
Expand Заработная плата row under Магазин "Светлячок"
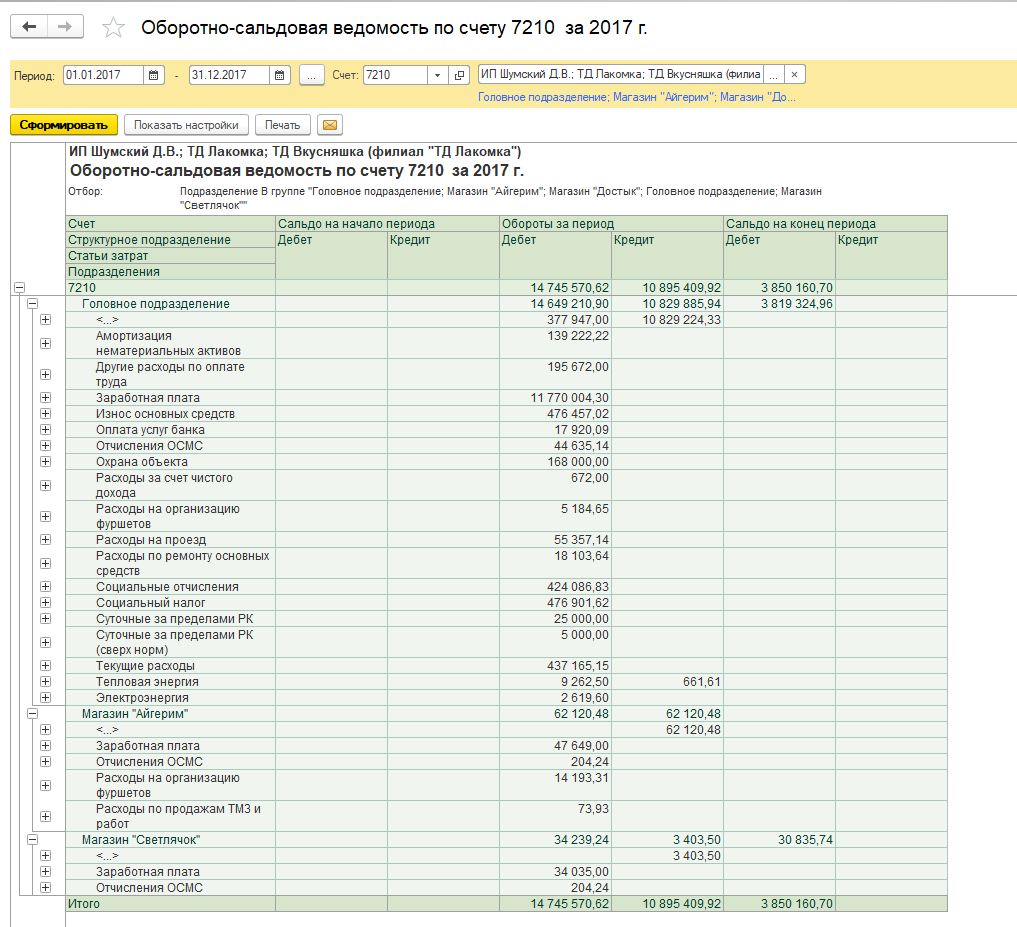pos(45,871)
